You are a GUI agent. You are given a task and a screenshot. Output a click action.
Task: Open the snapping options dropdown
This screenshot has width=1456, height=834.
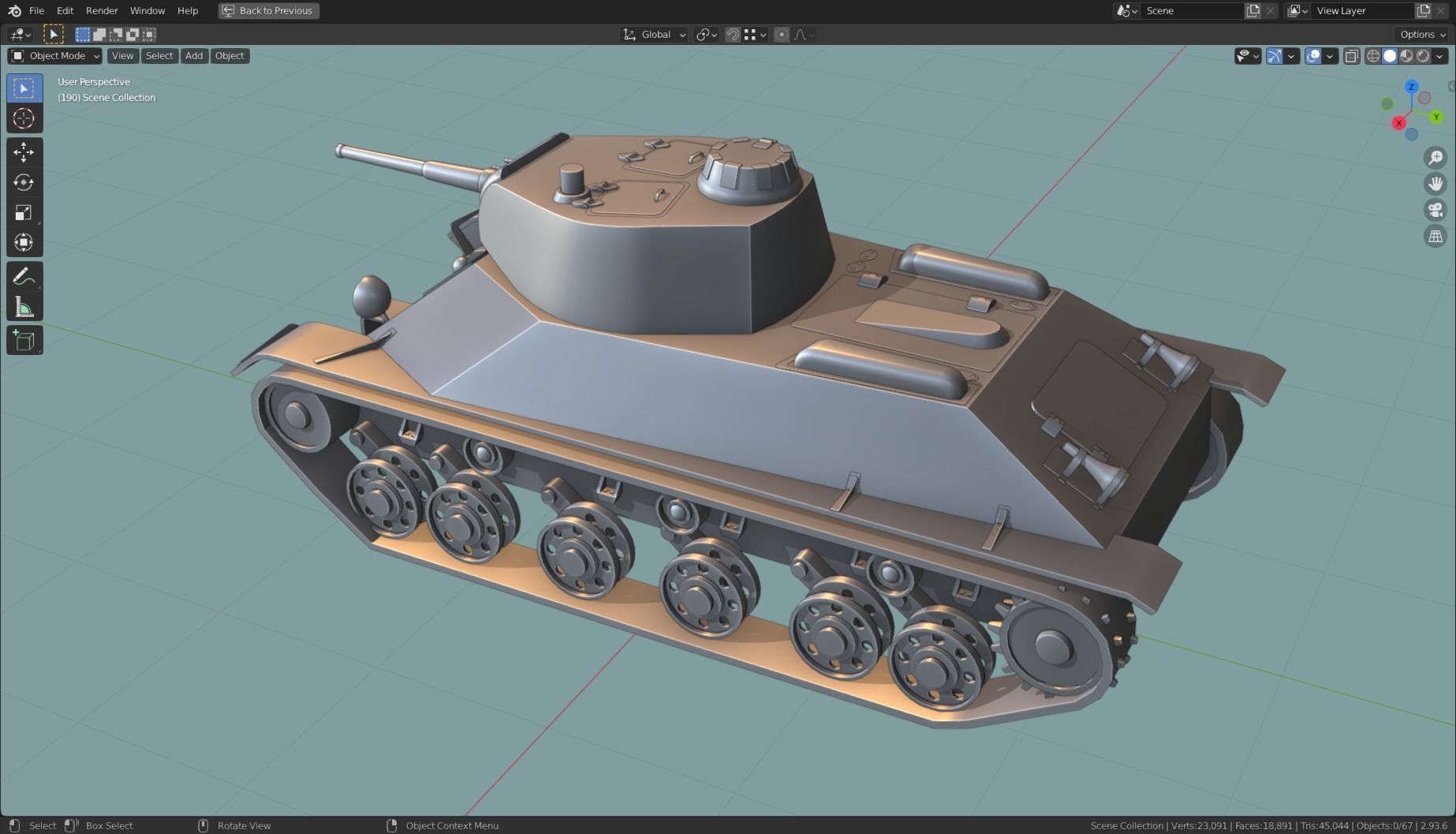(x=755, y=34)
